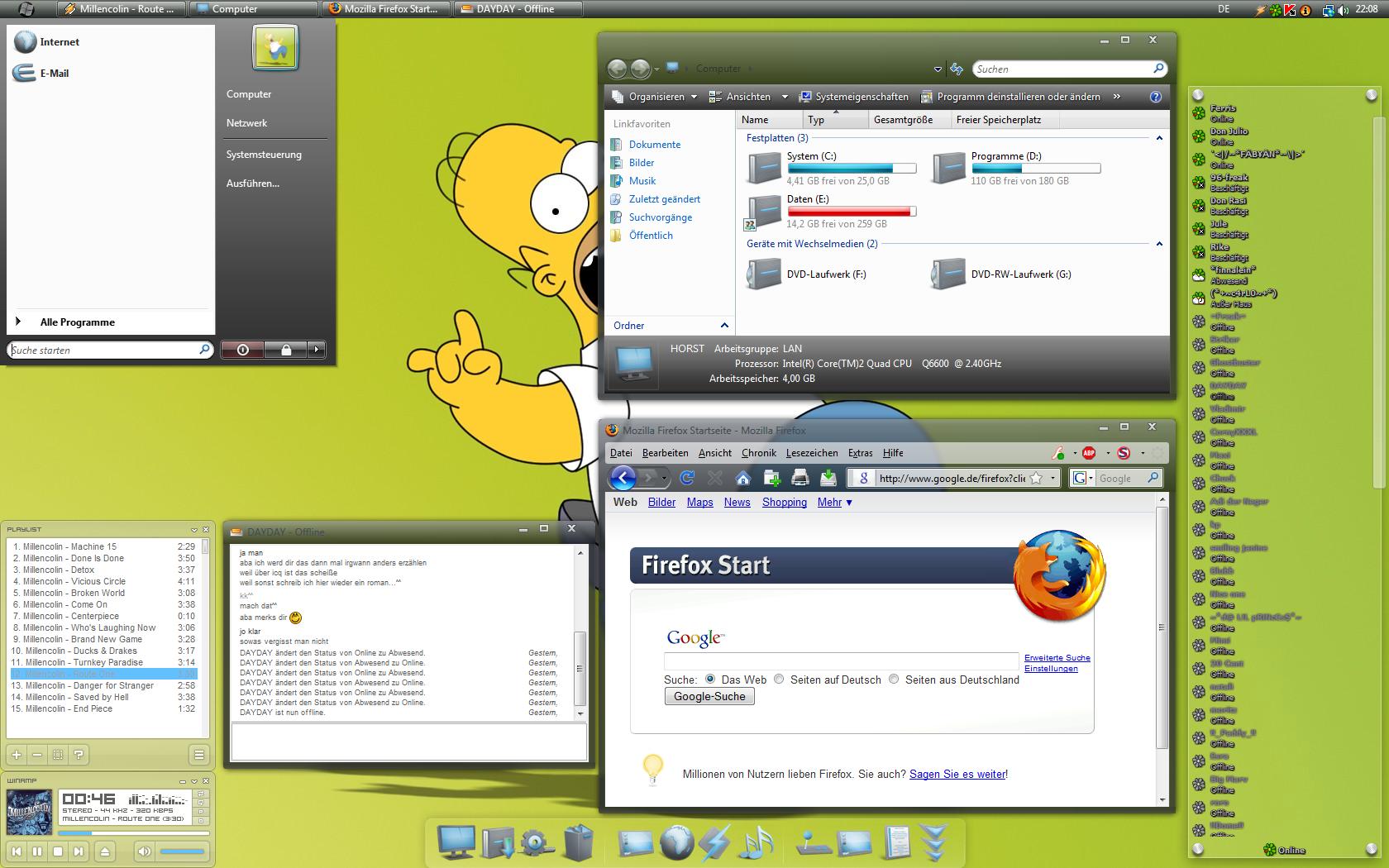Skip to next track in Winamp

click(x=79, y=851)
